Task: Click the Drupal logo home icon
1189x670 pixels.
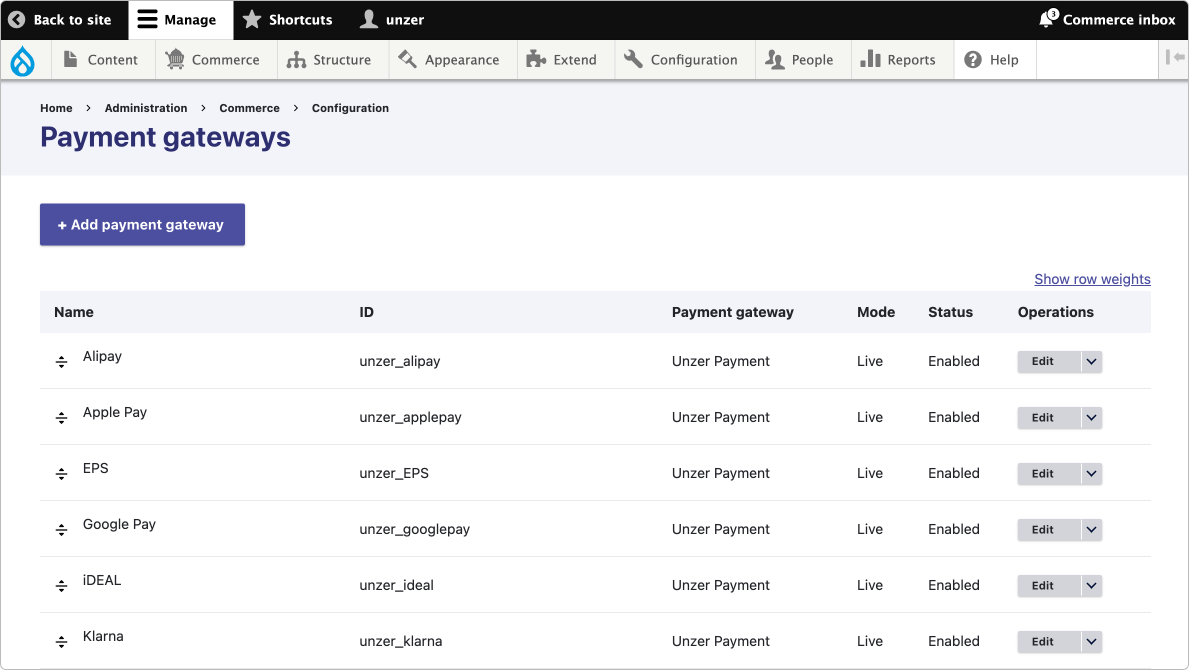Action: pos(23,61)
